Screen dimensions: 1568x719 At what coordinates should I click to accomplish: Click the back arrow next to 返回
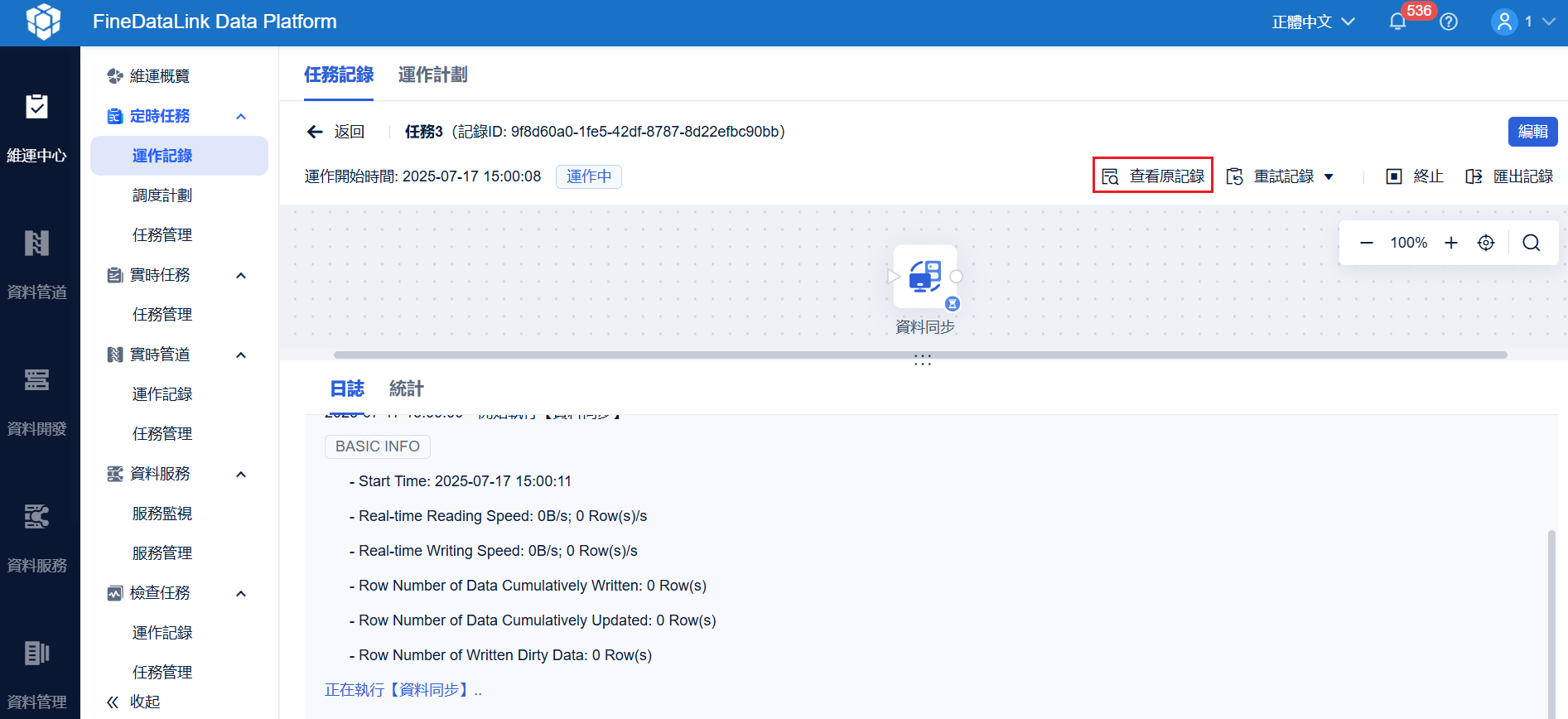coord(315,132)
